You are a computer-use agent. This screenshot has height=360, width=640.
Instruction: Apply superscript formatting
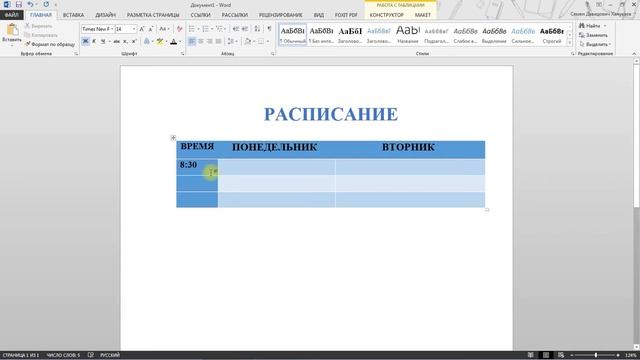(x=134, y=41)
